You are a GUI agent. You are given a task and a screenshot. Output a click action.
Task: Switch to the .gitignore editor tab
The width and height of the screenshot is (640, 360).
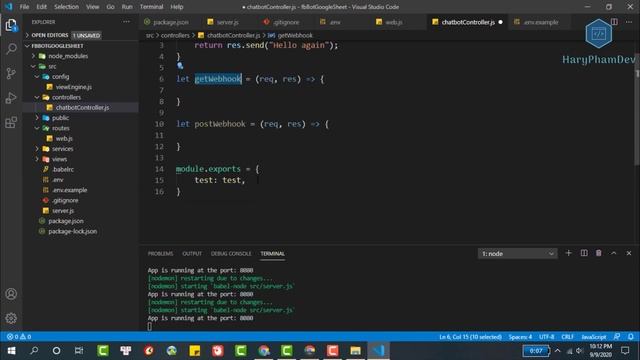[x=285, y=22]
